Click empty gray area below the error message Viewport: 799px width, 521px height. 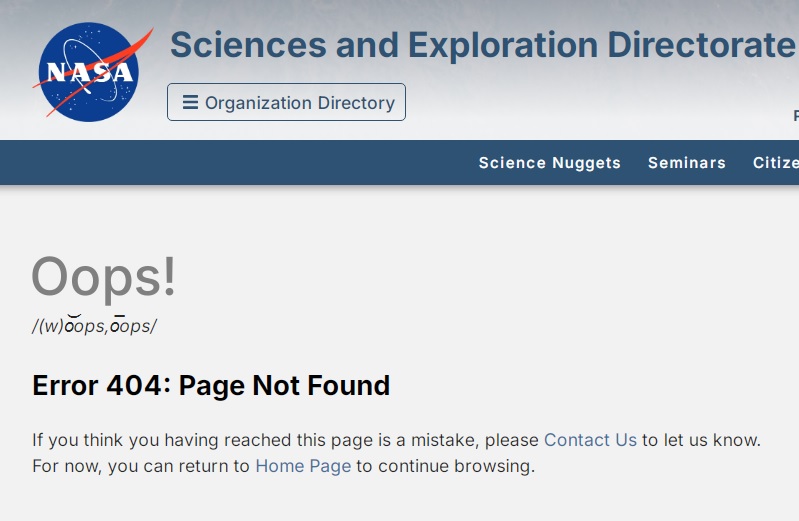(400, 500)
